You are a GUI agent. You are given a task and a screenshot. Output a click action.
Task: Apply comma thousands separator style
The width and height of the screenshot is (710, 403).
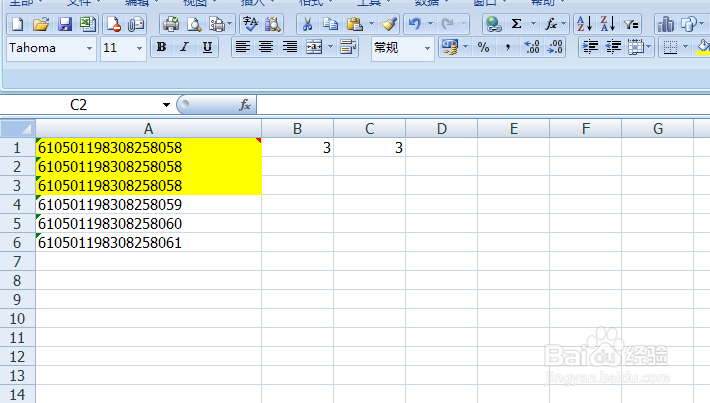point(508,47)
